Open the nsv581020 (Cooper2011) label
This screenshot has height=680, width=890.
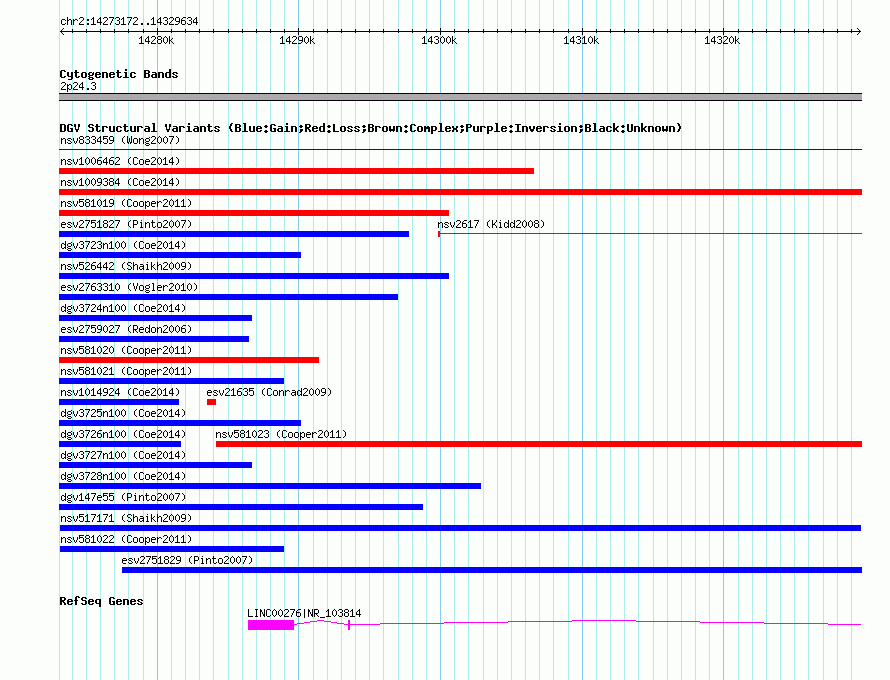[x=126, y=350]
